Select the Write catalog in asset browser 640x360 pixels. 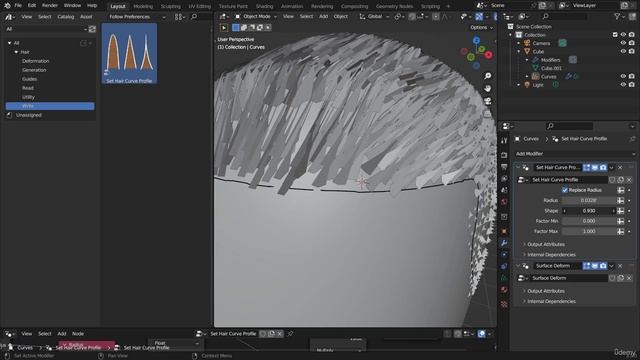(x=50, y=106)
